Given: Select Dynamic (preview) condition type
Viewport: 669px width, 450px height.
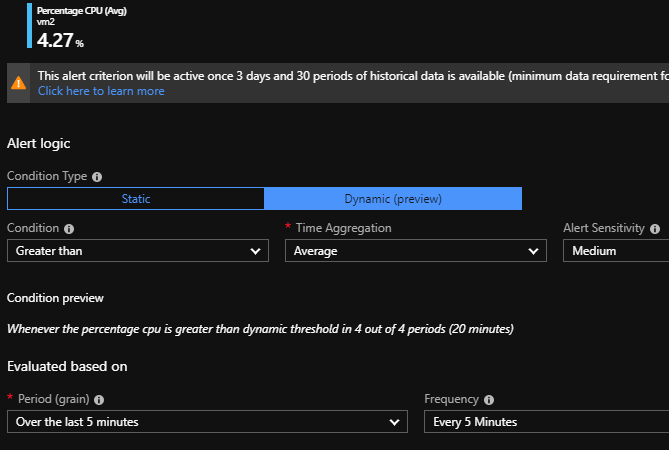Looking at the screenshot, I should (x=392, y=199).
